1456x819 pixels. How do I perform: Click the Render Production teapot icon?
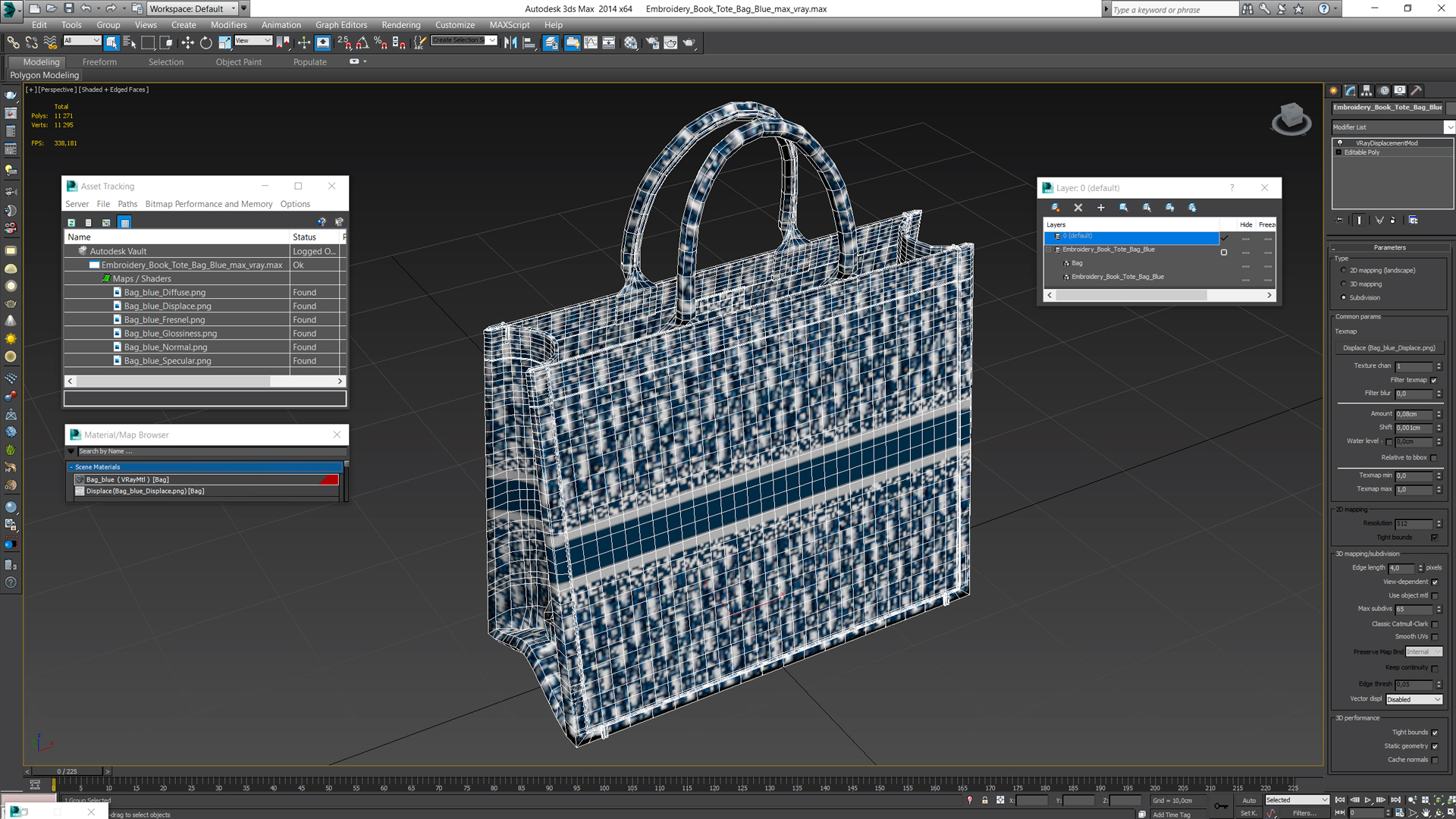tap(689, 42)
